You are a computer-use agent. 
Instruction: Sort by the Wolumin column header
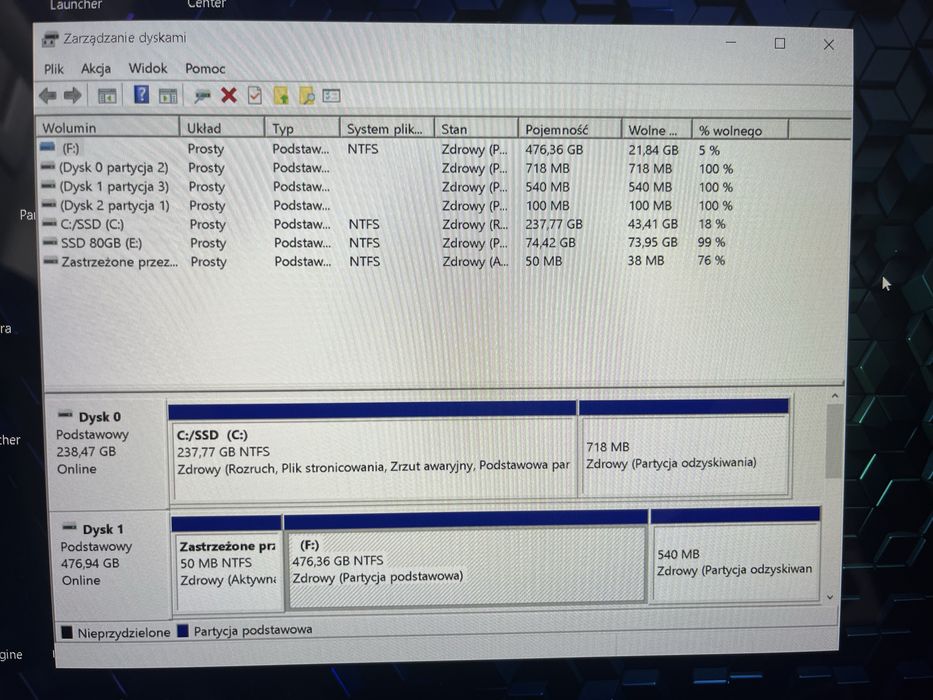(x=107, y=127)
